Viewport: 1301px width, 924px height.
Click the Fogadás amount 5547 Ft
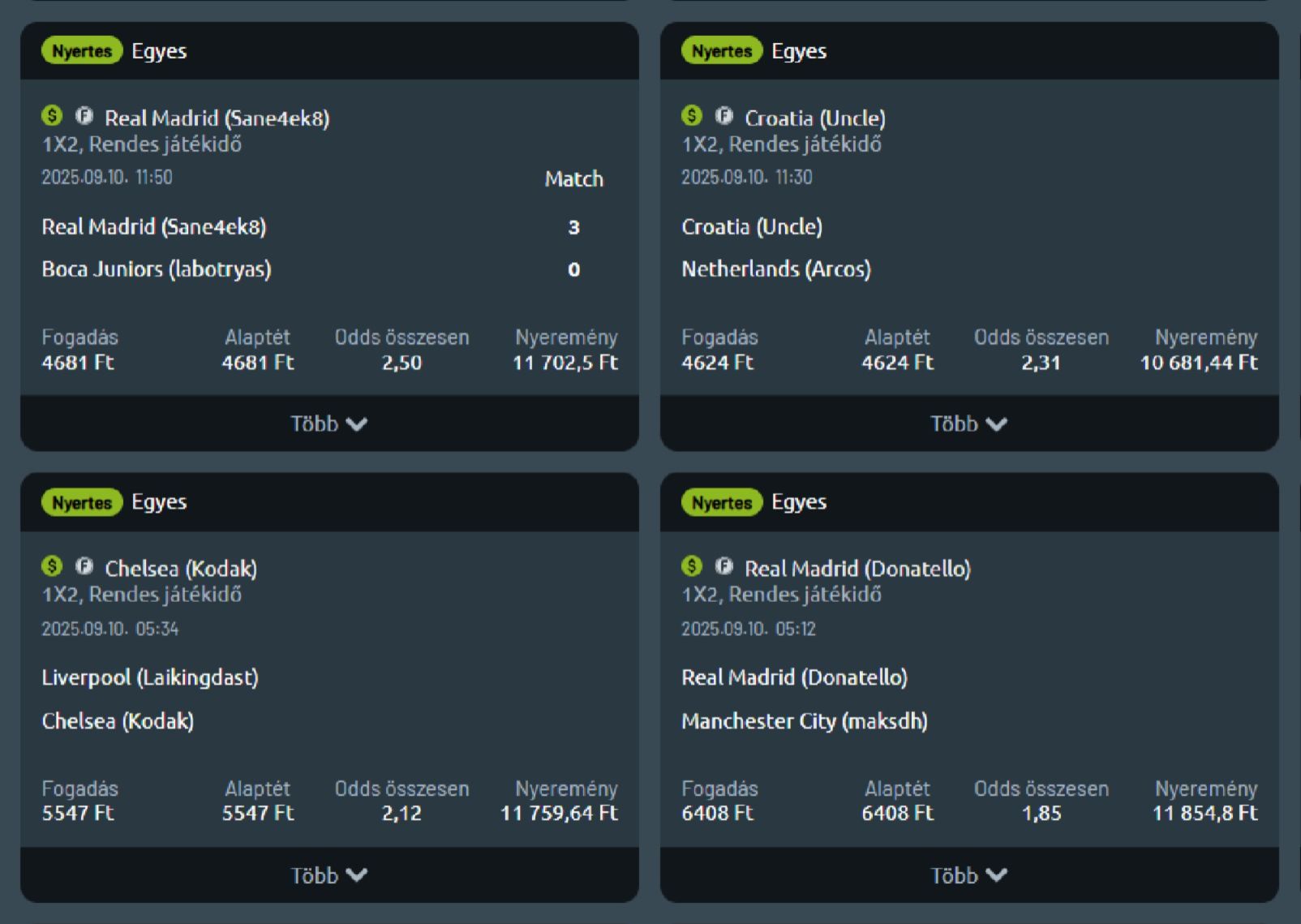[x=78, y=813]
